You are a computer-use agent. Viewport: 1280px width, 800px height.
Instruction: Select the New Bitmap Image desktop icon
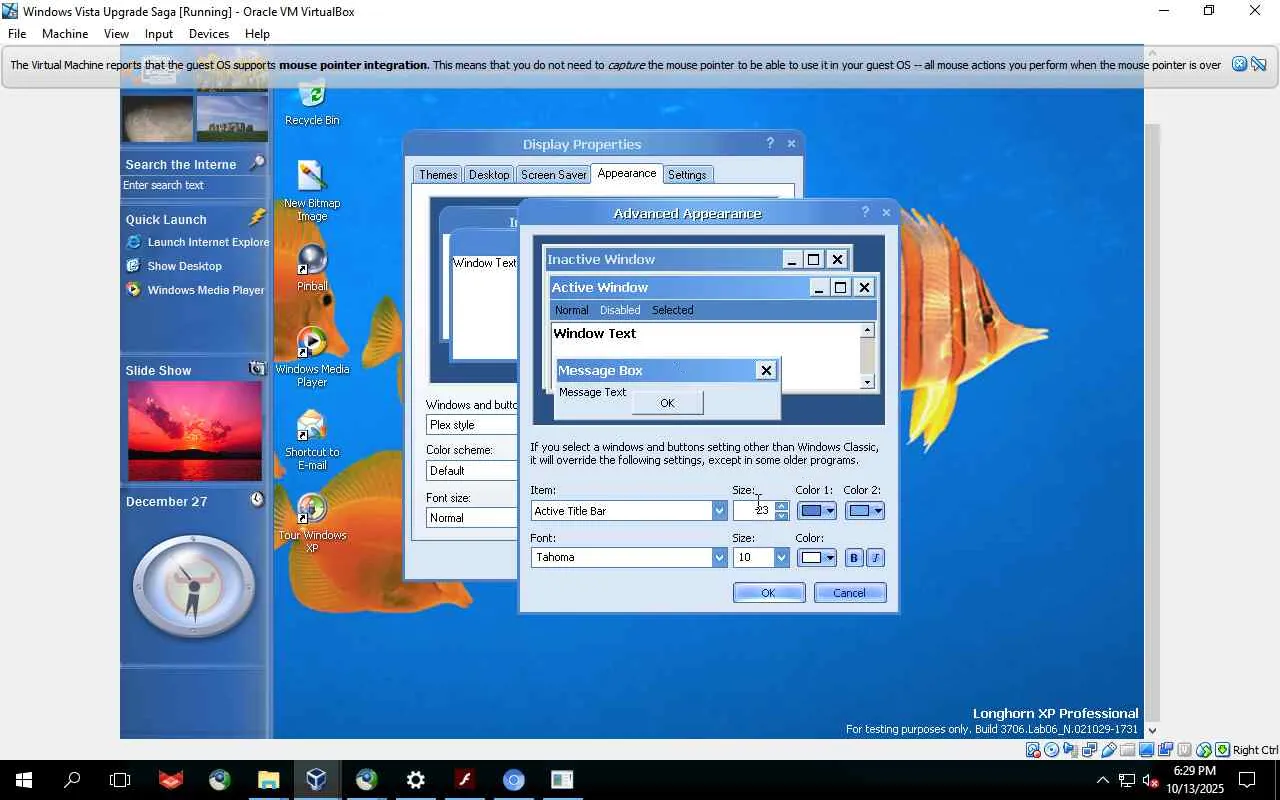(x=312, y=190)
